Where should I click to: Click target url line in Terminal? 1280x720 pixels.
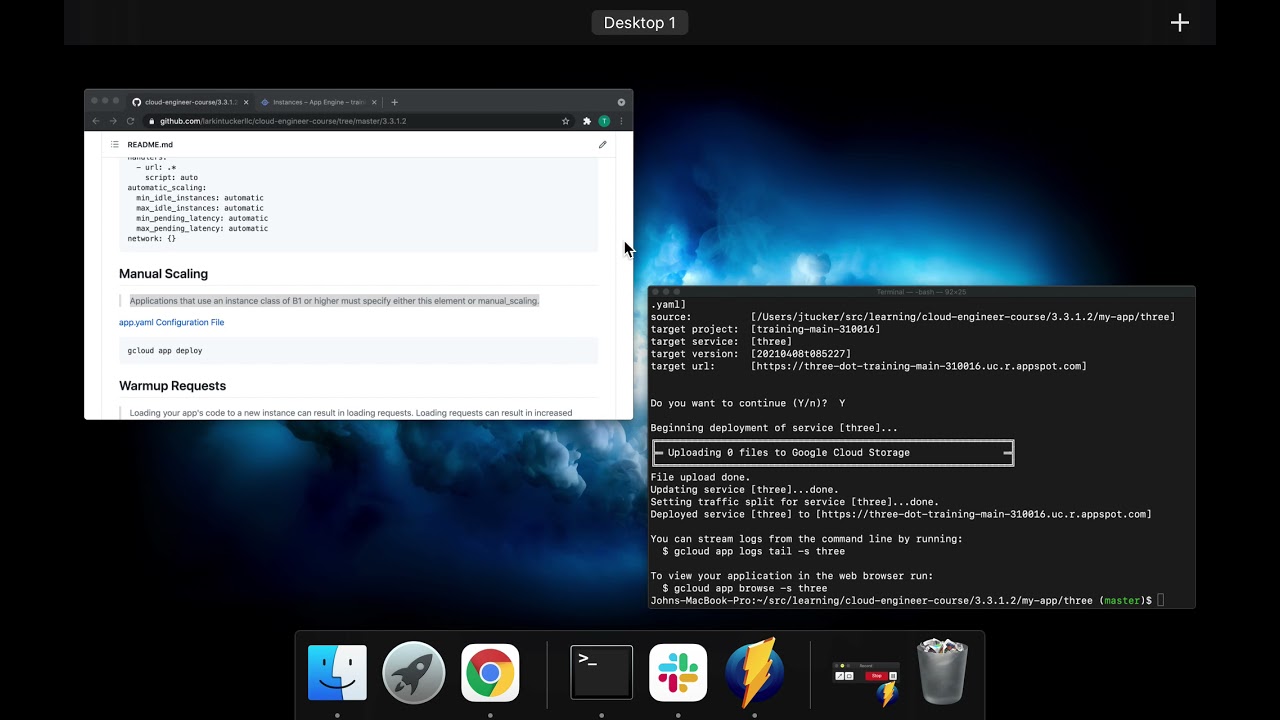(868, 366)
